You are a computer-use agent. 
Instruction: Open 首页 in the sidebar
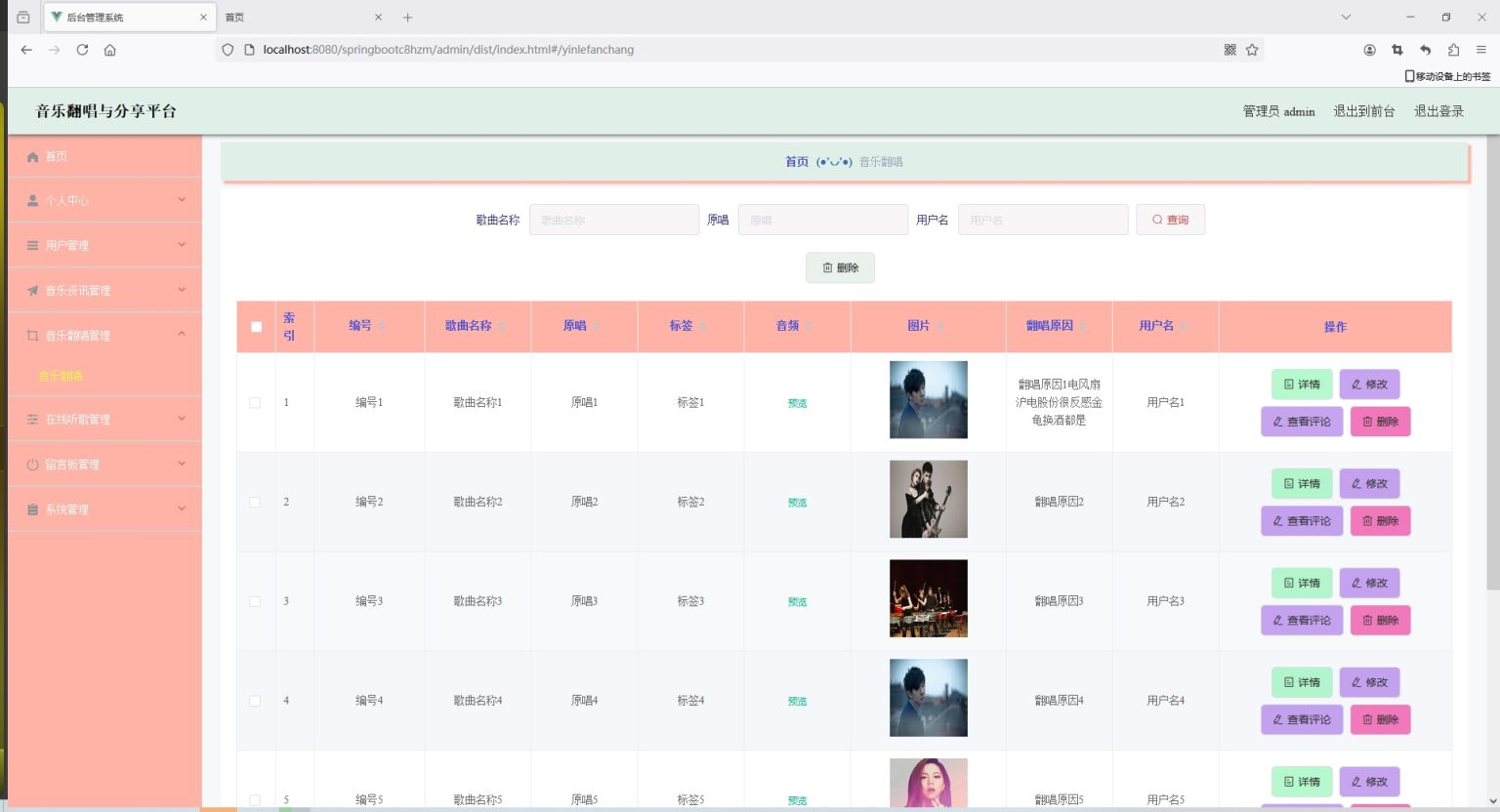105,156
